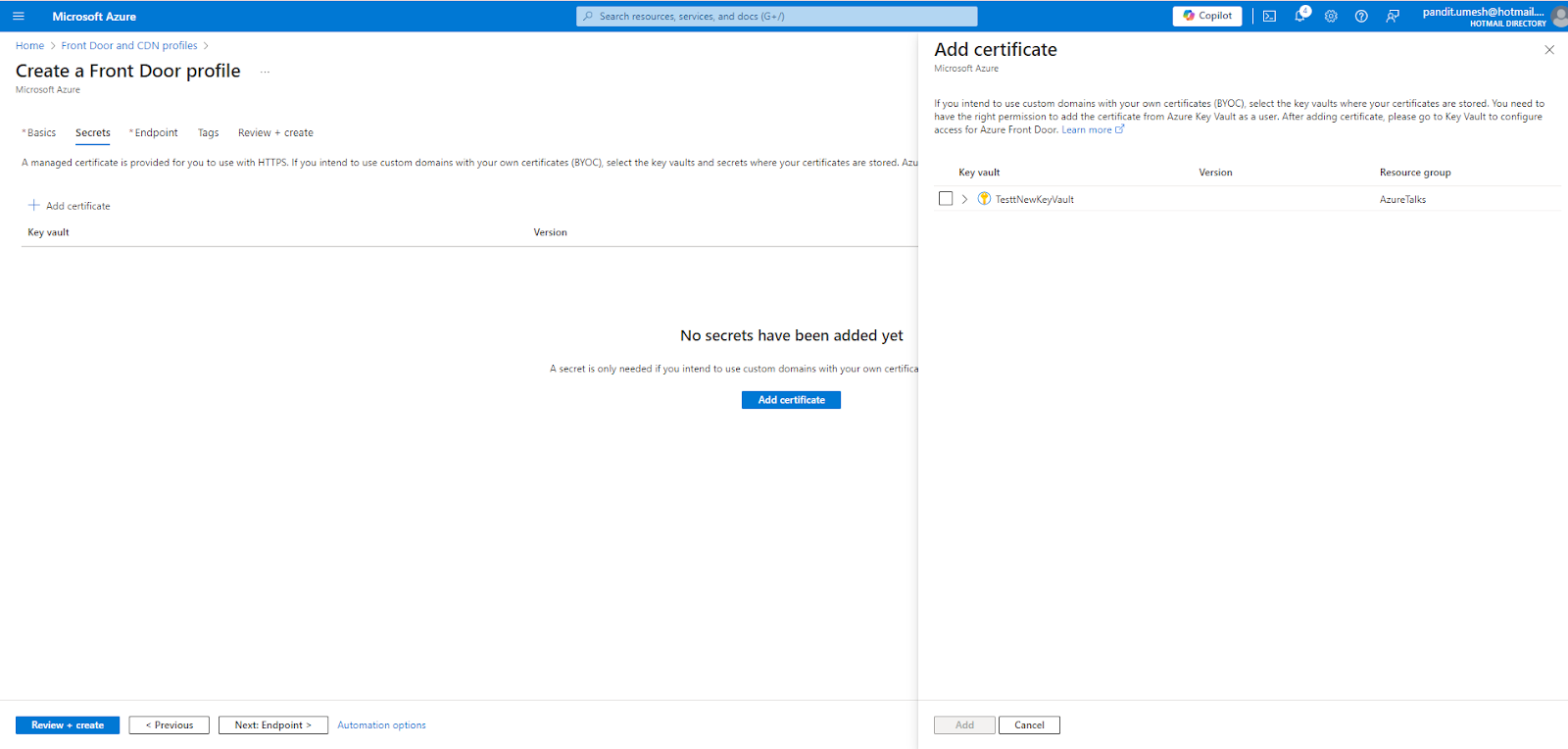Cancel the Add certificate panel
1568x749 pixels.
[1029, 725]
